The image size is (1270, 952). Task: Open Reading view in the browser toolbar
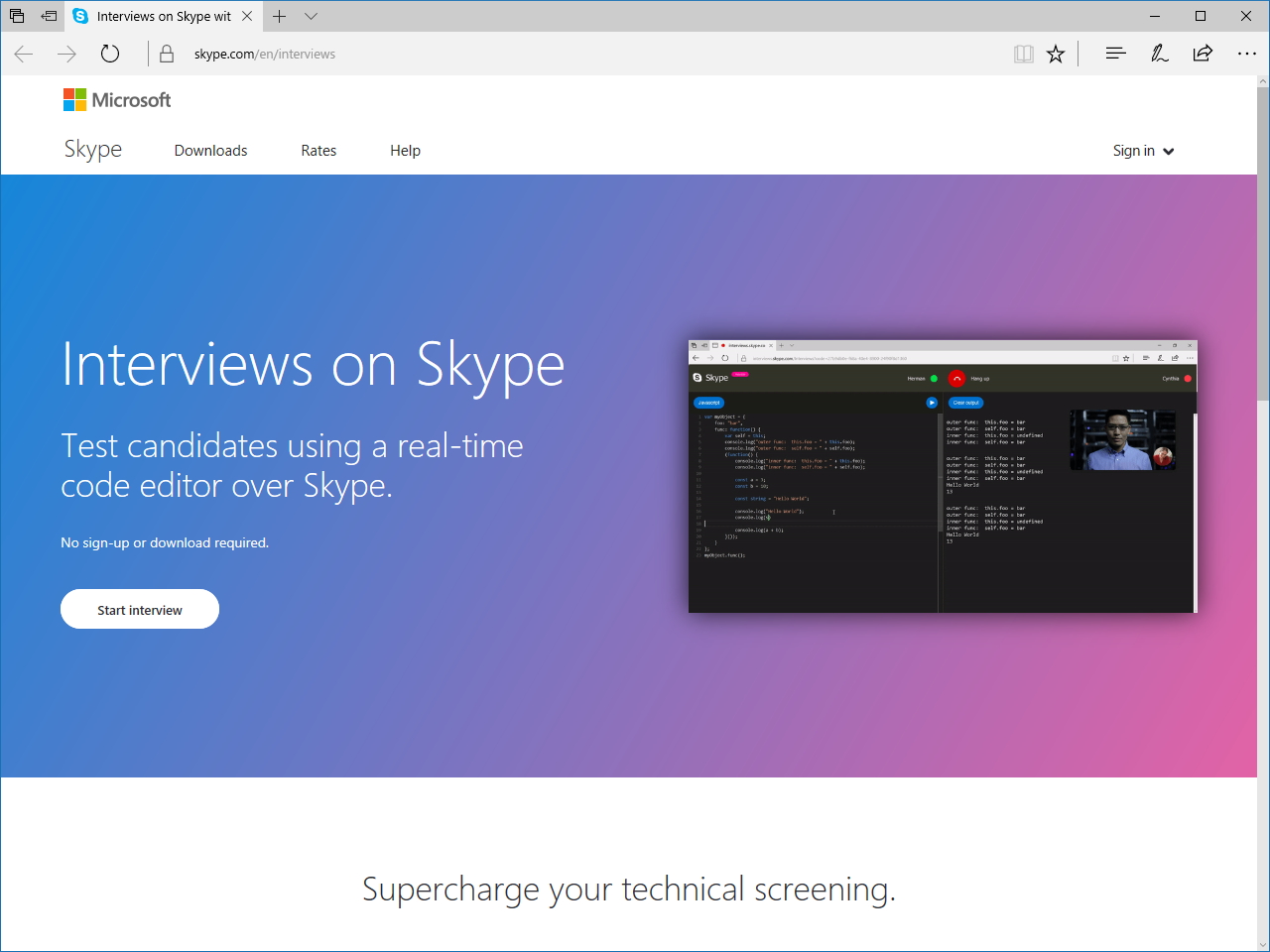[x=1023, y=54]
